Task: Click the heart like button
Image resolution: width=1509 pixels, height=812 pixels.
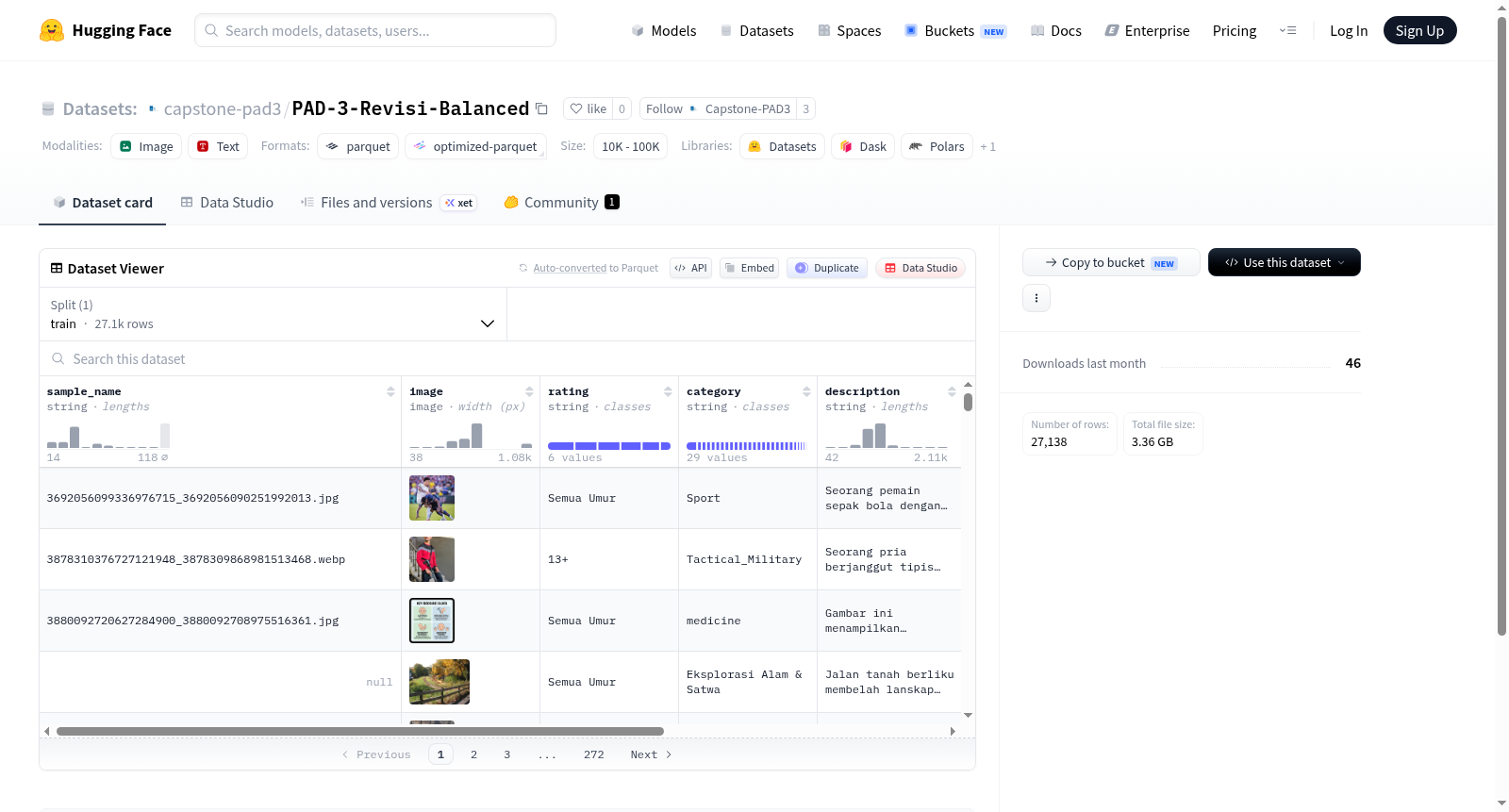Action: click(x=588, y=108)
